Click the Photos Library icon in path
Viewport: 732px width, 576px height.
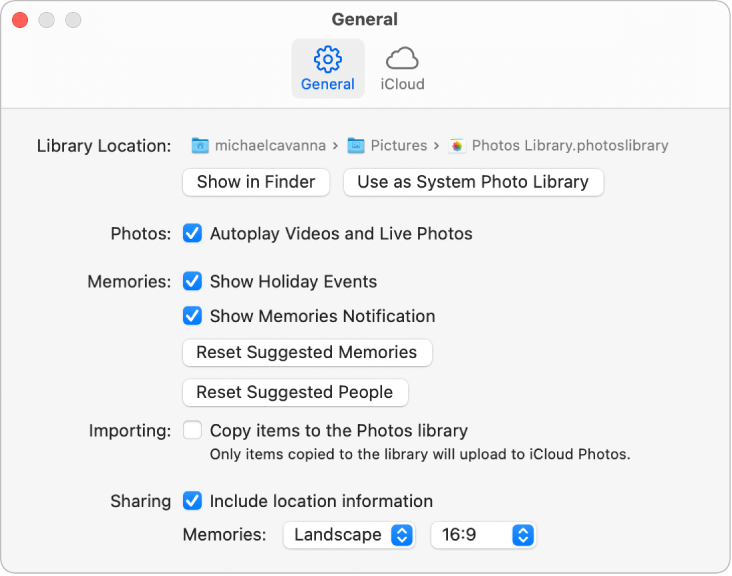[457, 146]
